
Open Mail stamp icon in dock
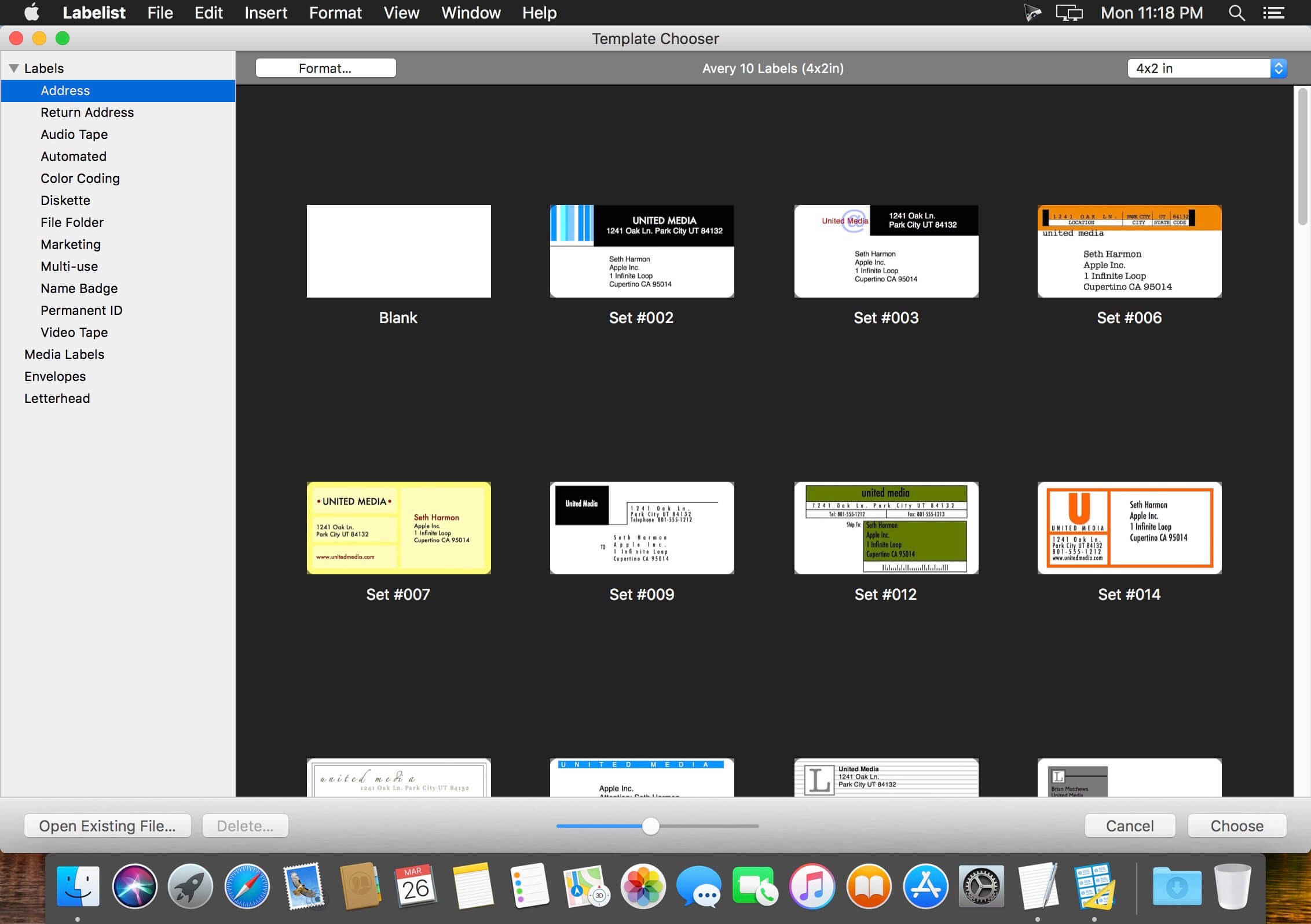pyautogui.click(x=303, y=886)
